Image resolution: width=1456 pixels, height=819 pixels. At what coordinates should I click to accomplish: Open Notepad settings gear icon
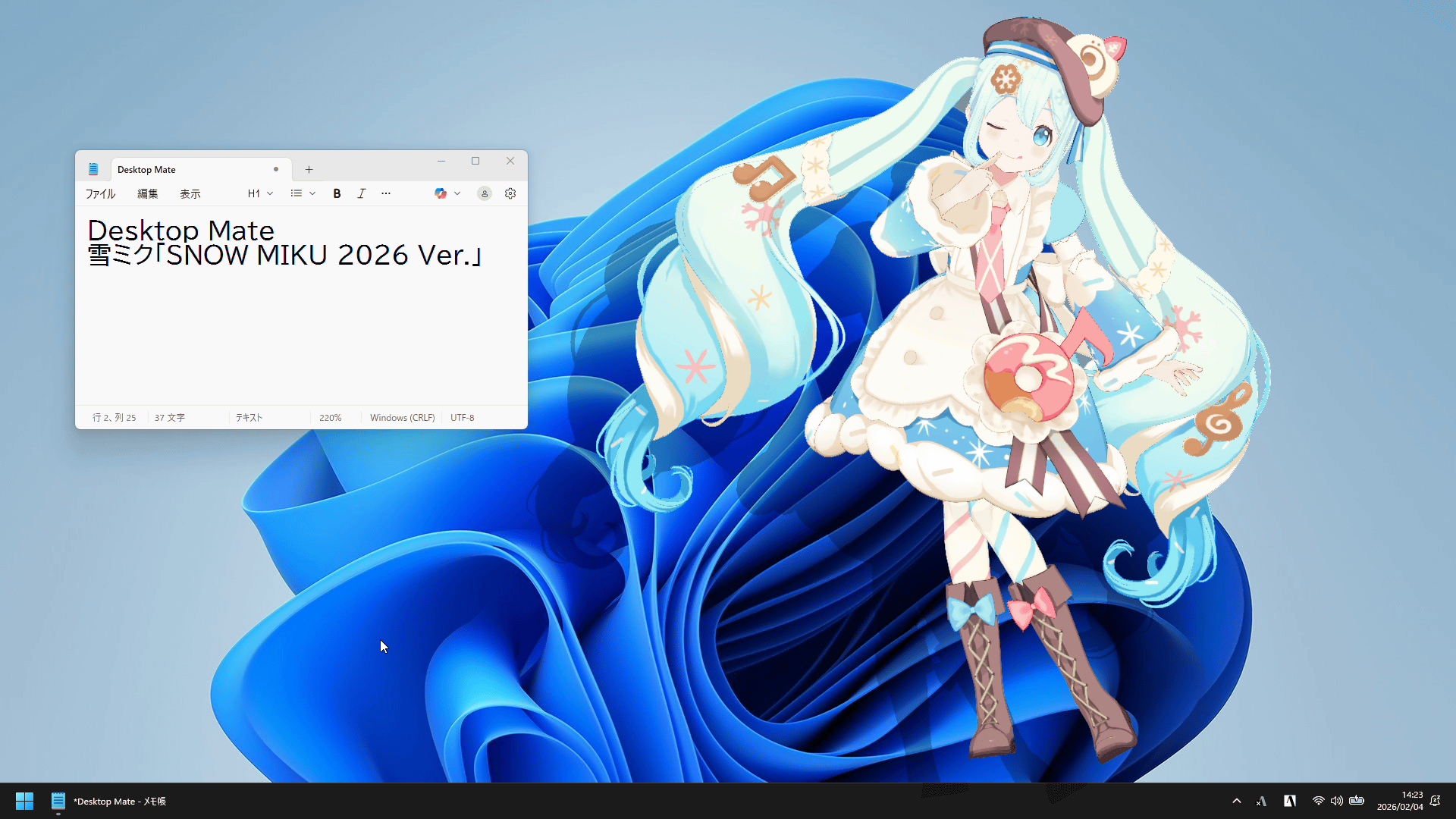coord(510,193)
